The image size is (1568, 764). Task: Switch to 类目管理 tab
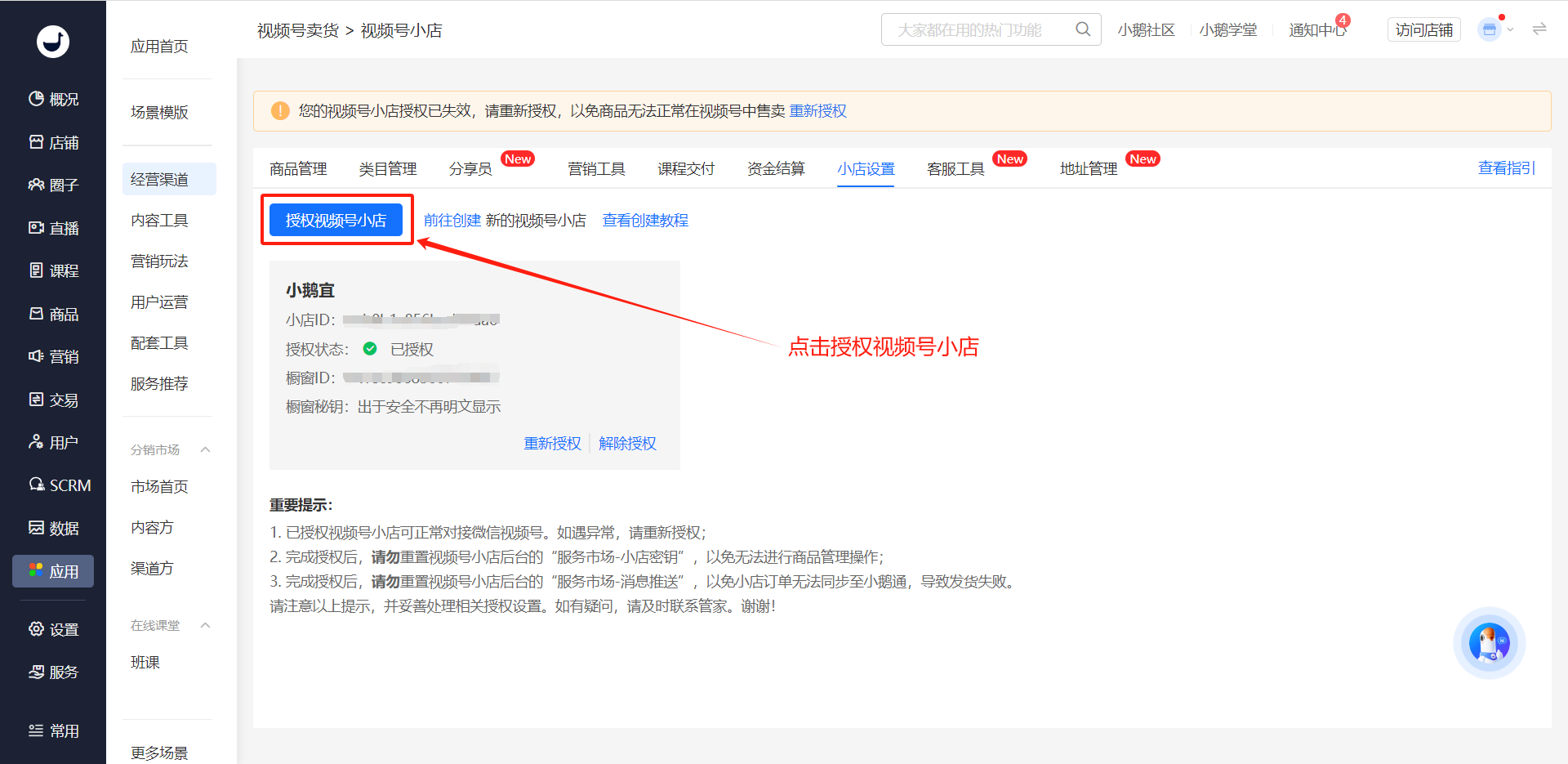pyautogui.click(x=388, y=168)
